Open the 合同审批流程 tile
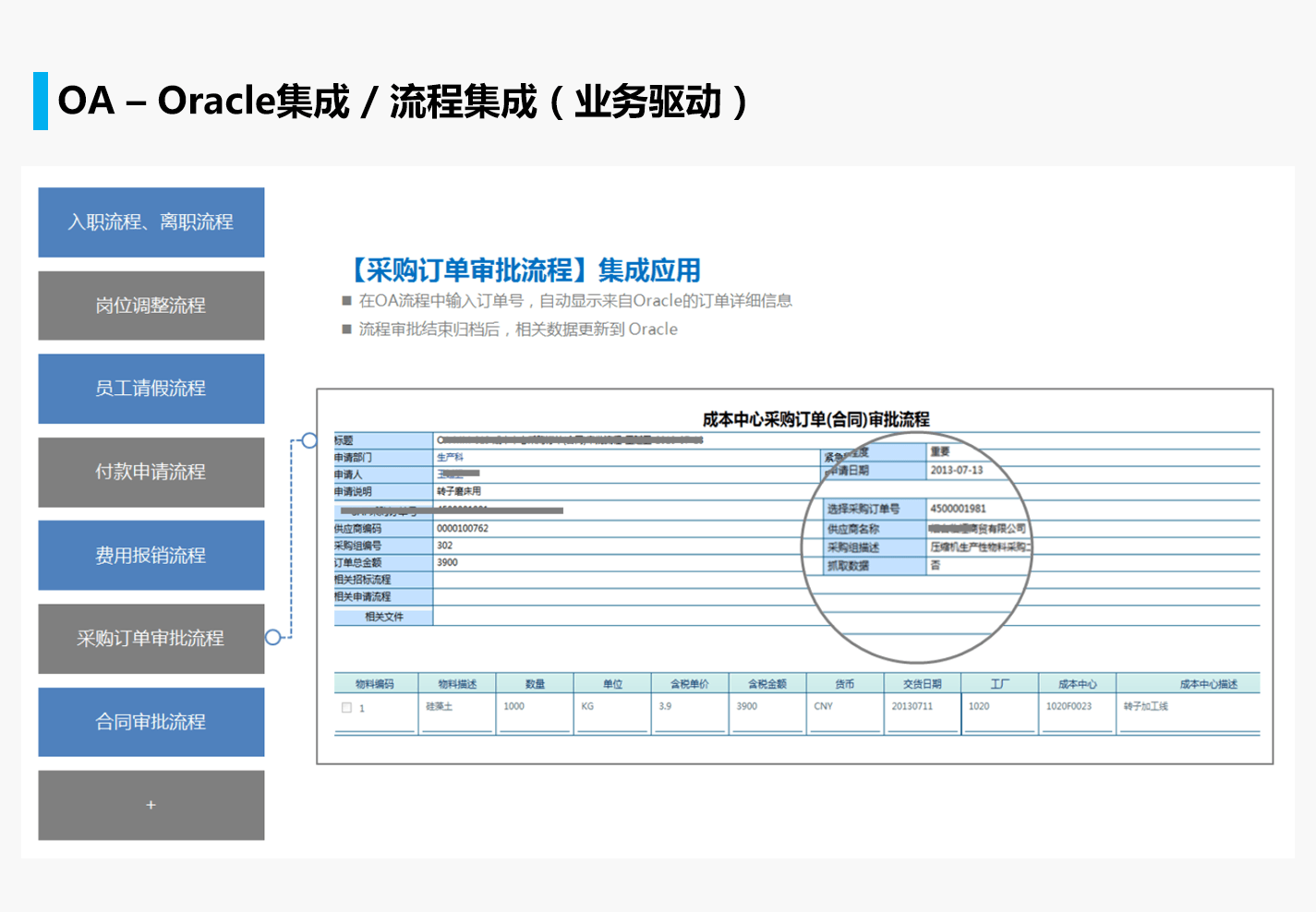The width and height of the screenshot is (1316, 912). (x=151, y=722)
